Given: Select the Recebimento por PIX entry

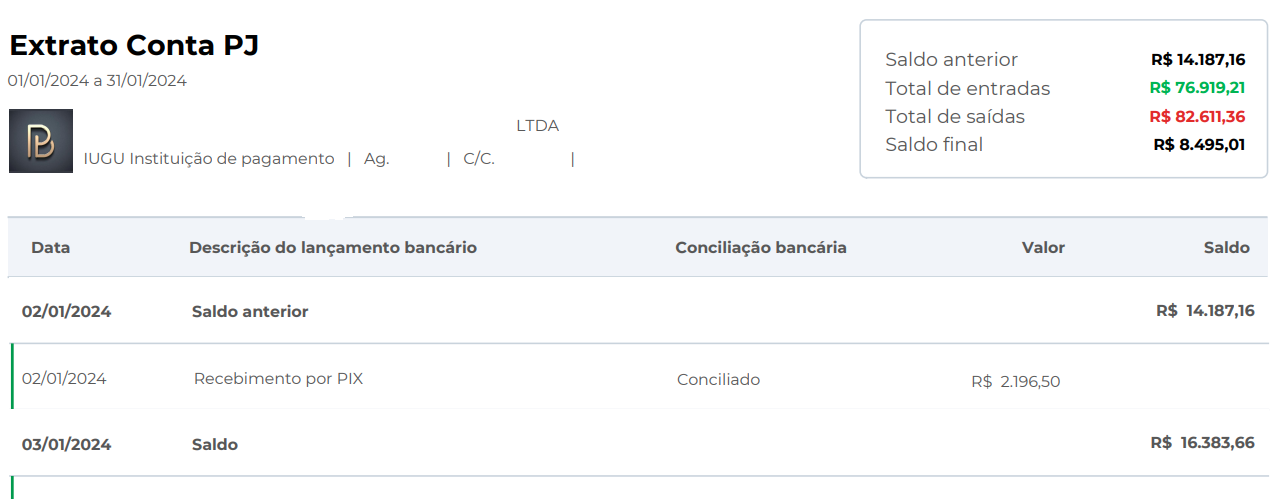Looking at the screenshot, I should [278, 379].
